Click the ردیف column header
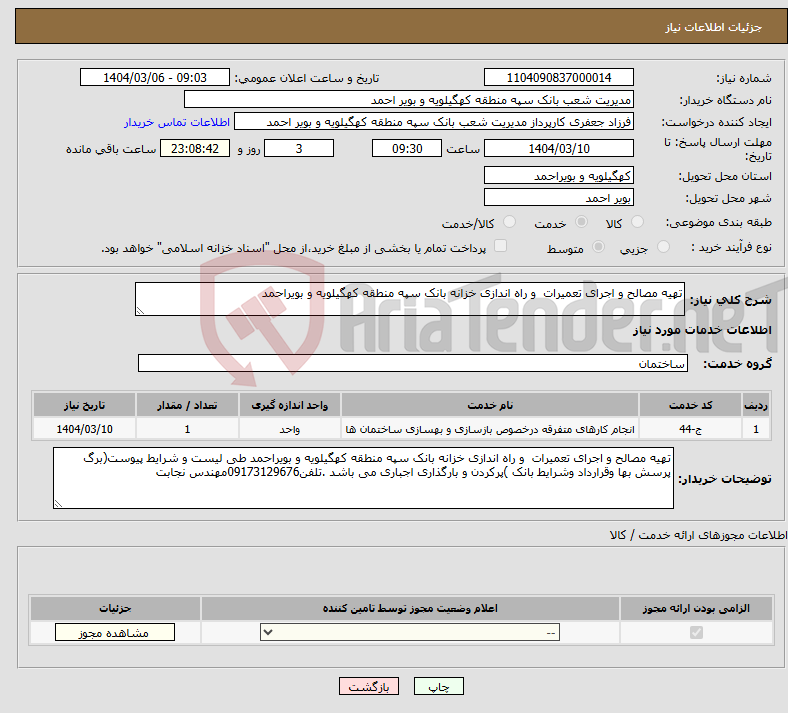Viewport: 788px width, 713px height. tap(756, 405)
